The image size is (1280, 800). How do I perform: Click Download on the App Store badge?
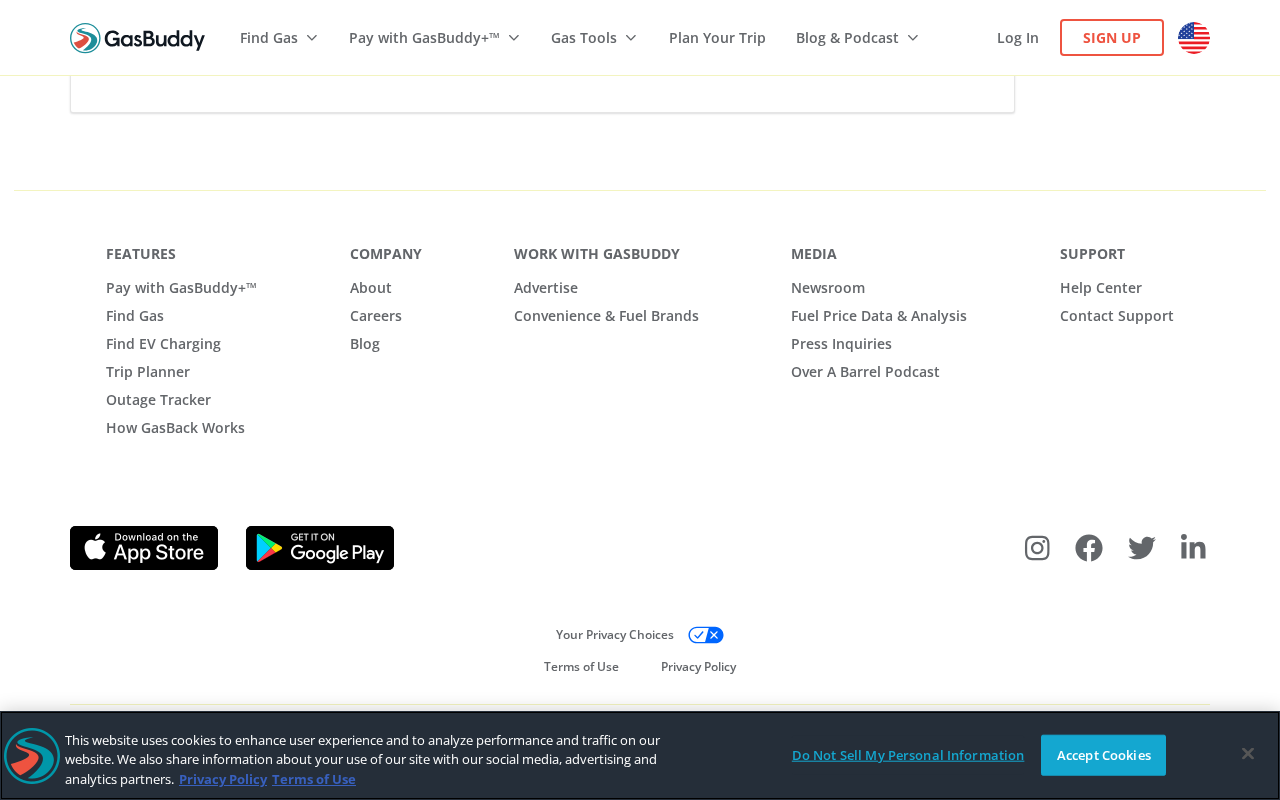click(x=144, y=548)
